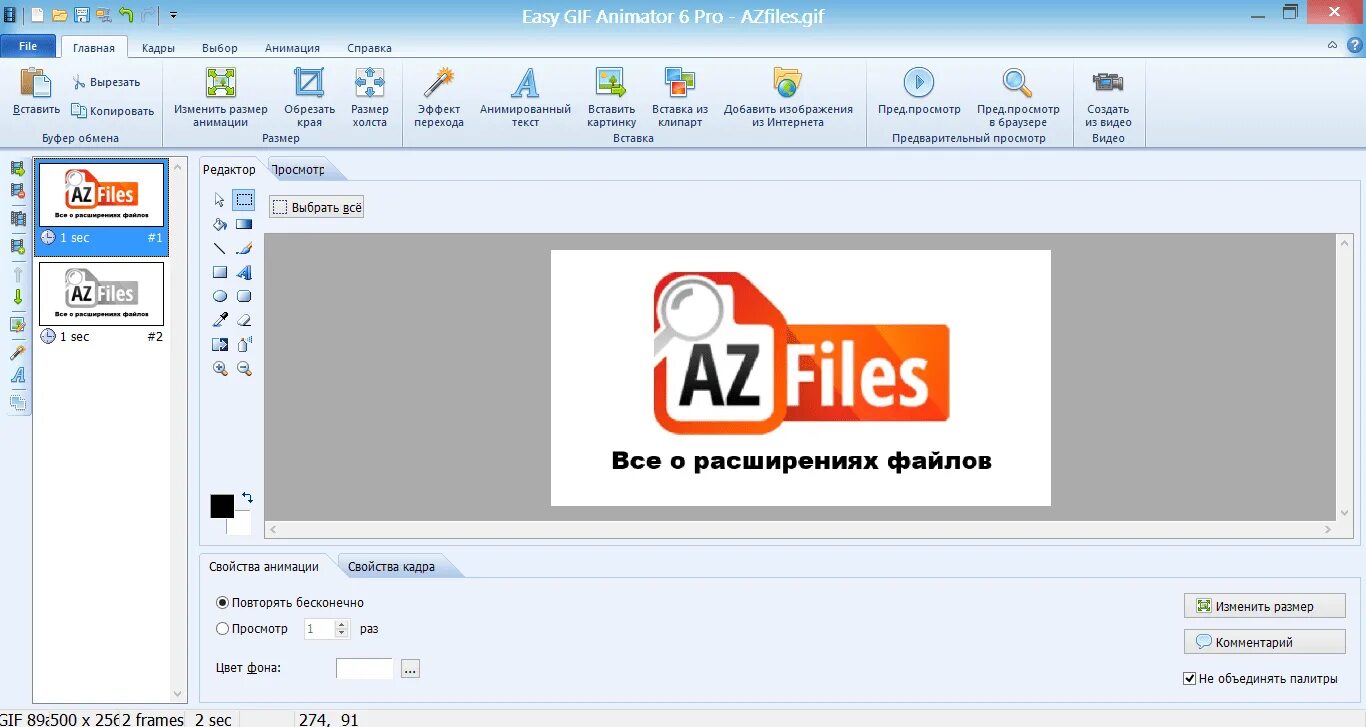
Task: Click the Цвет фона white swatch
Action: 365,668
